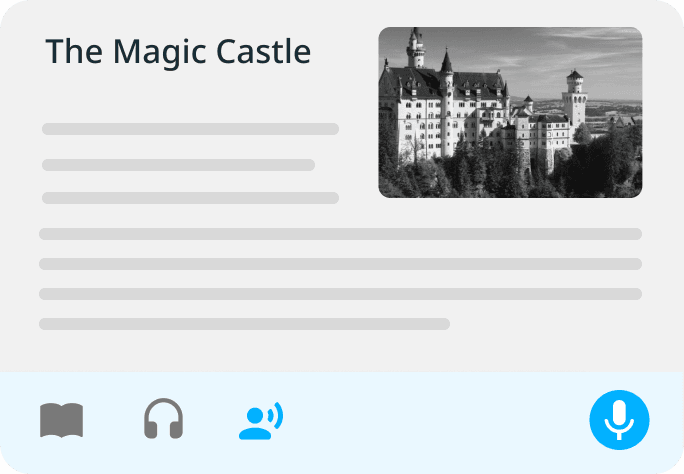The image size is (684, 474).
Task: Open the castle photo thumbnail
Action: click(510, 113)
